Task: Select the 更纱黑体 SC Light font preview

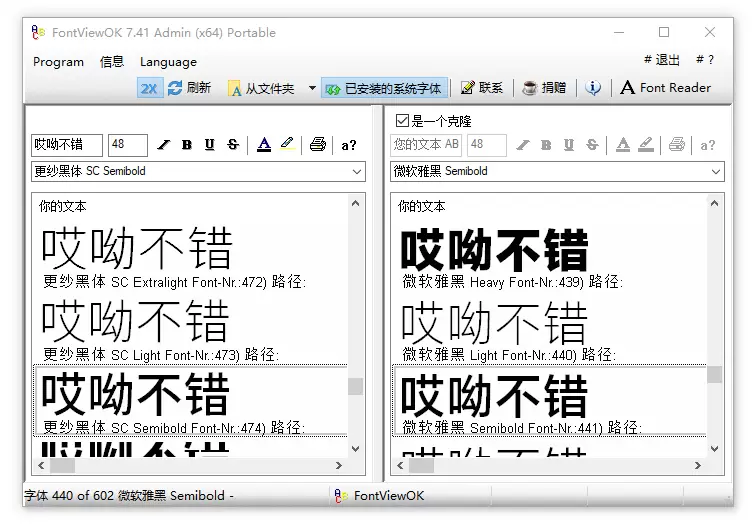Action: (191, 329)
